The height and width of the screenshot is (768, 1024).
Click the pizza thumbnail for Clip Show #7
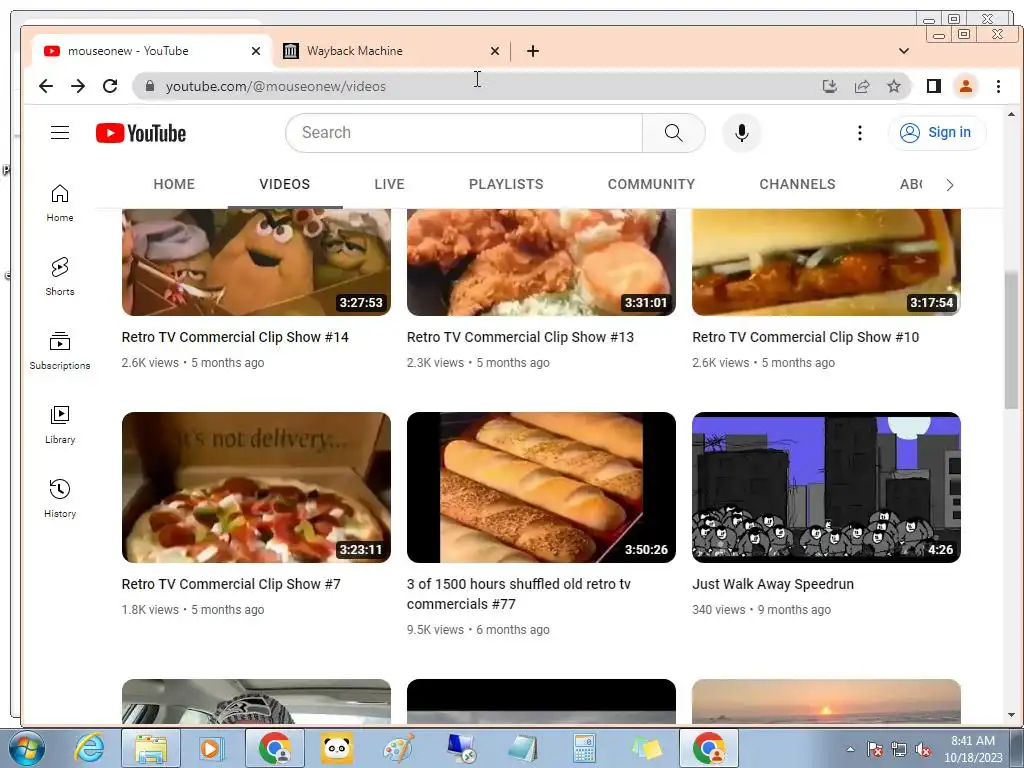click(256, 487)
